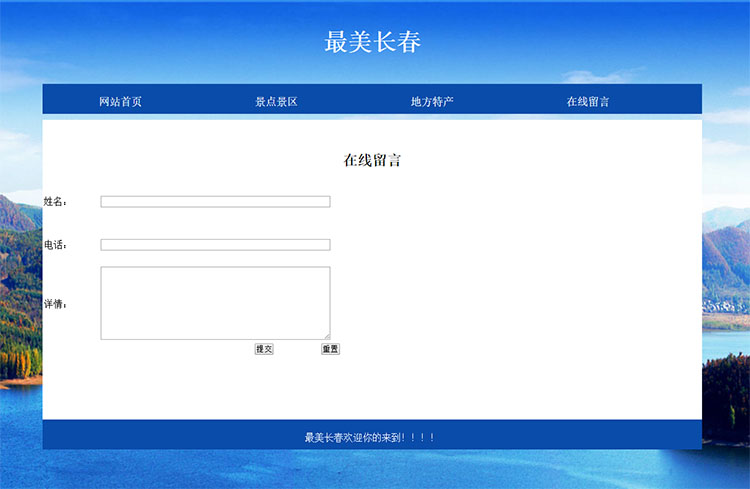
Task: Click the lake background below the footer bar
Action: coord(372,470)
